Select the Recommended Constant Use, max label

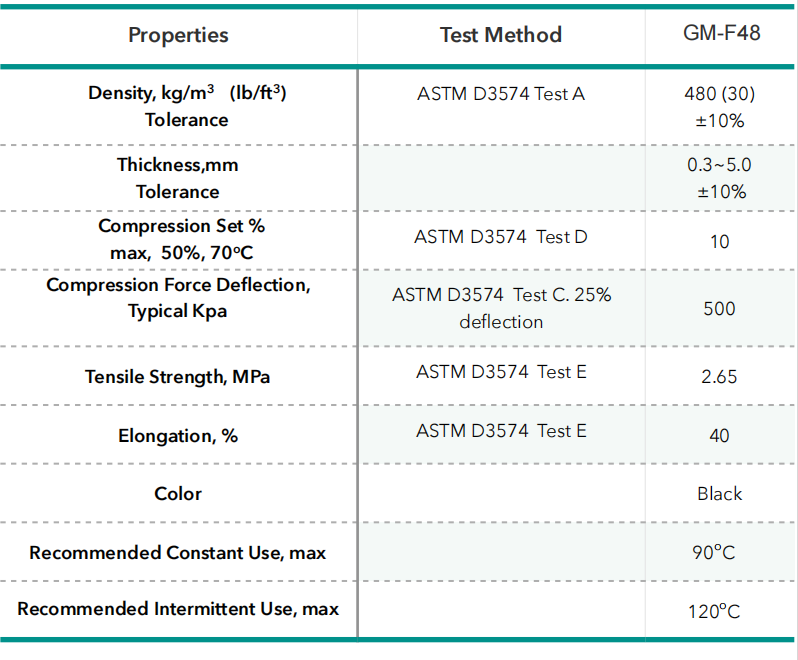point(178,552)
